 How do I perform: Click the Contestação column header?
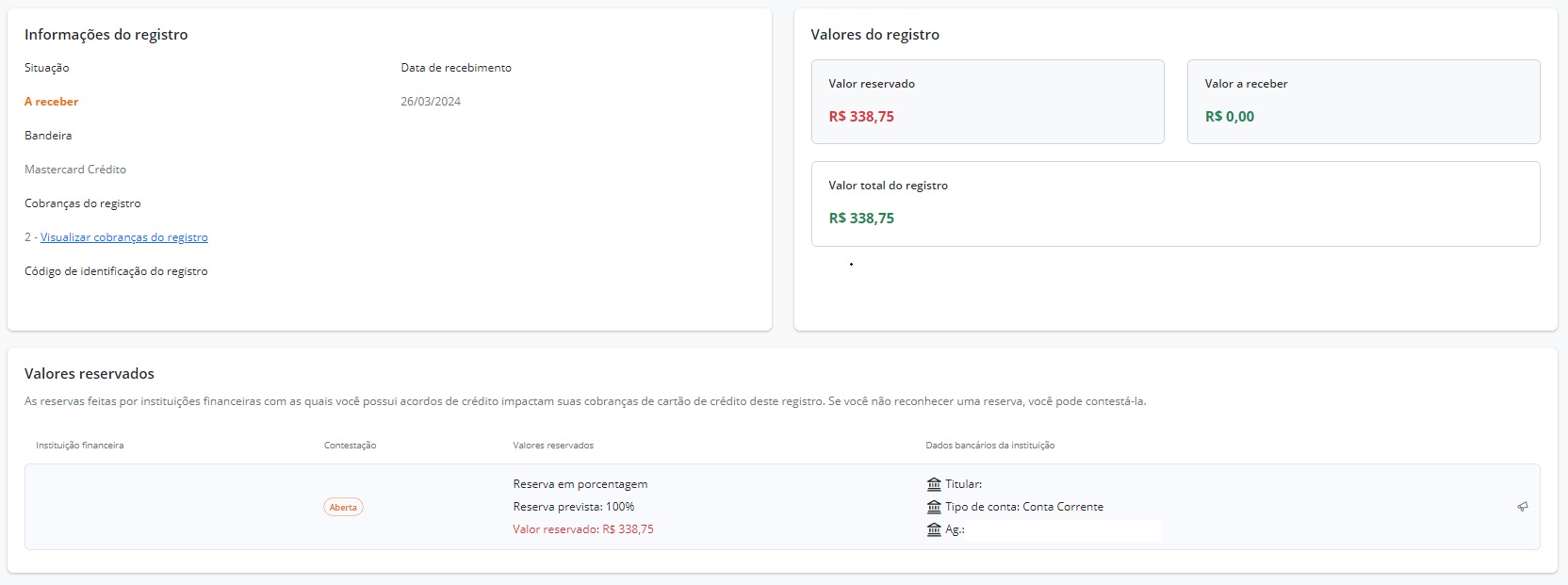click(x=351, y=446)
